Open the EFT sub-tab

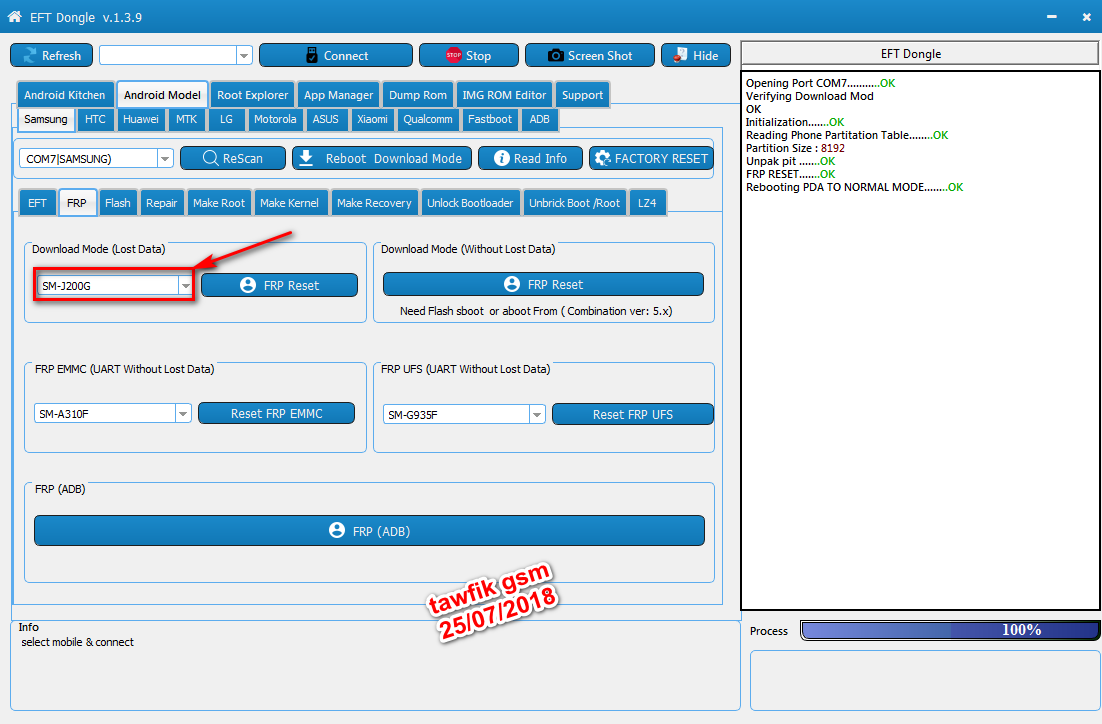point(37,203)
